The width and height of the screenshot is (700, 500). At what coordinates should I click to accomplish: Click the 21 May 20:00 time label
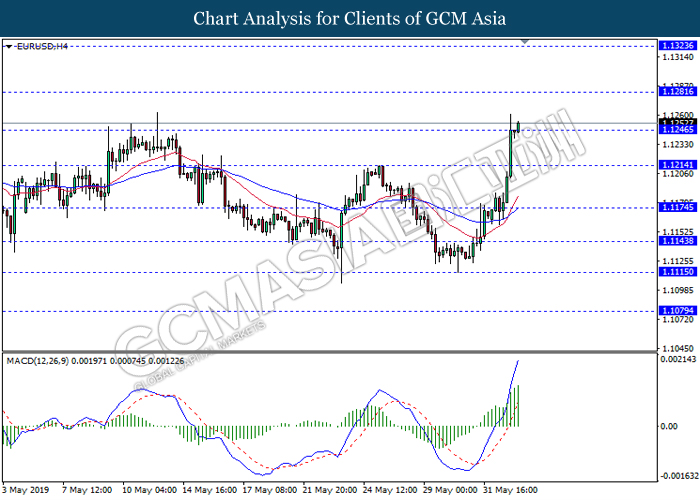(x=330, y=490)
